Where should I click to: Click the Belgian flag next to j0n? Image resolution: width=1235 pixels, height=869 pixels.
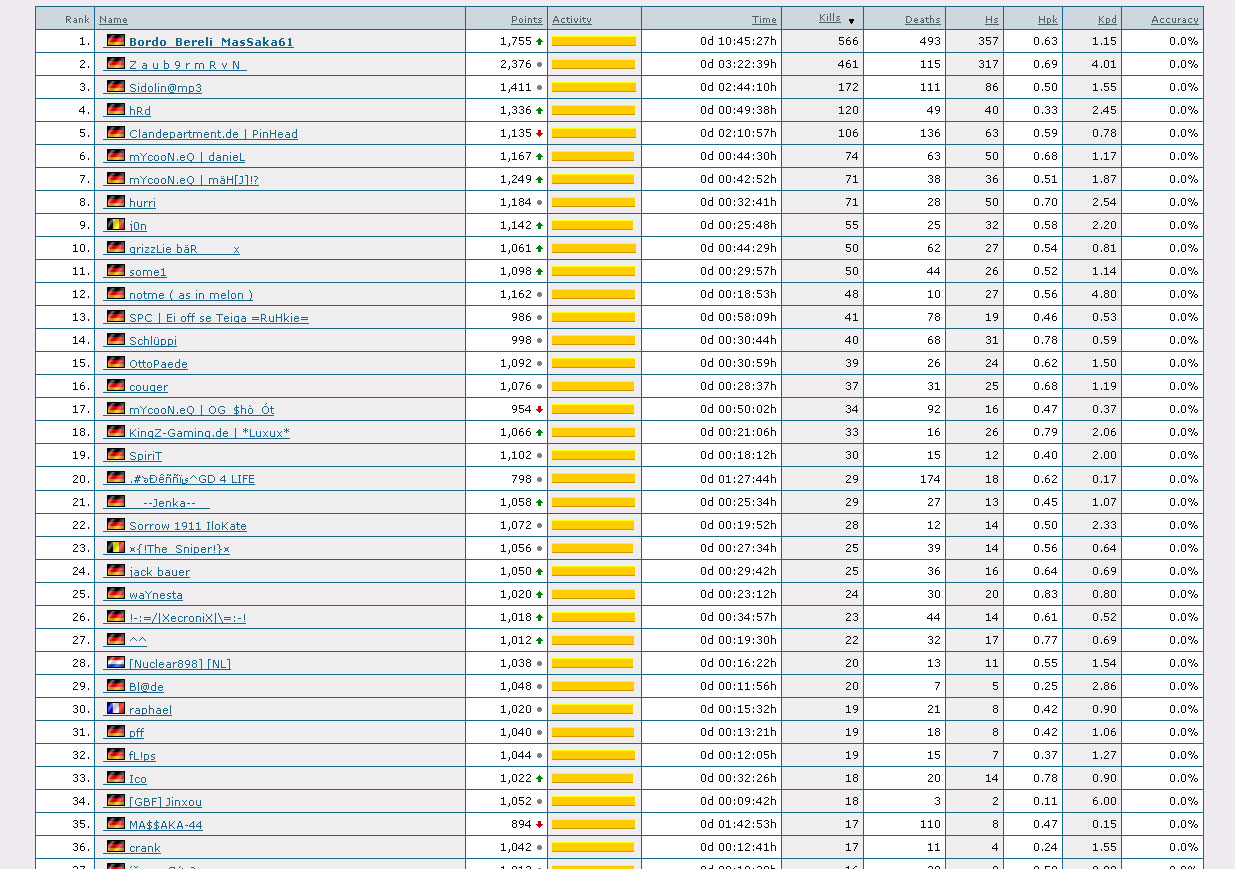[116, 225]
